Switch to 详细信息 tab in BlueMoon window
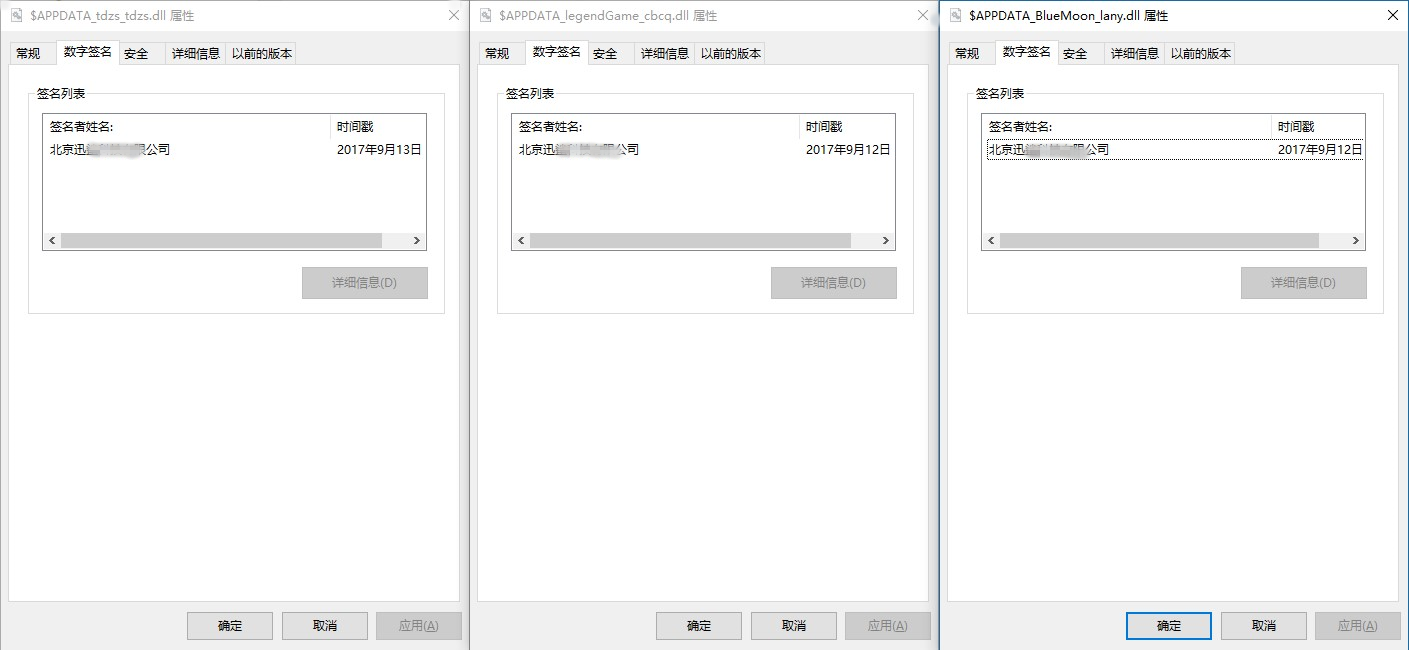The height and width of the screenshot is (650, 1409). (1134, 52)
